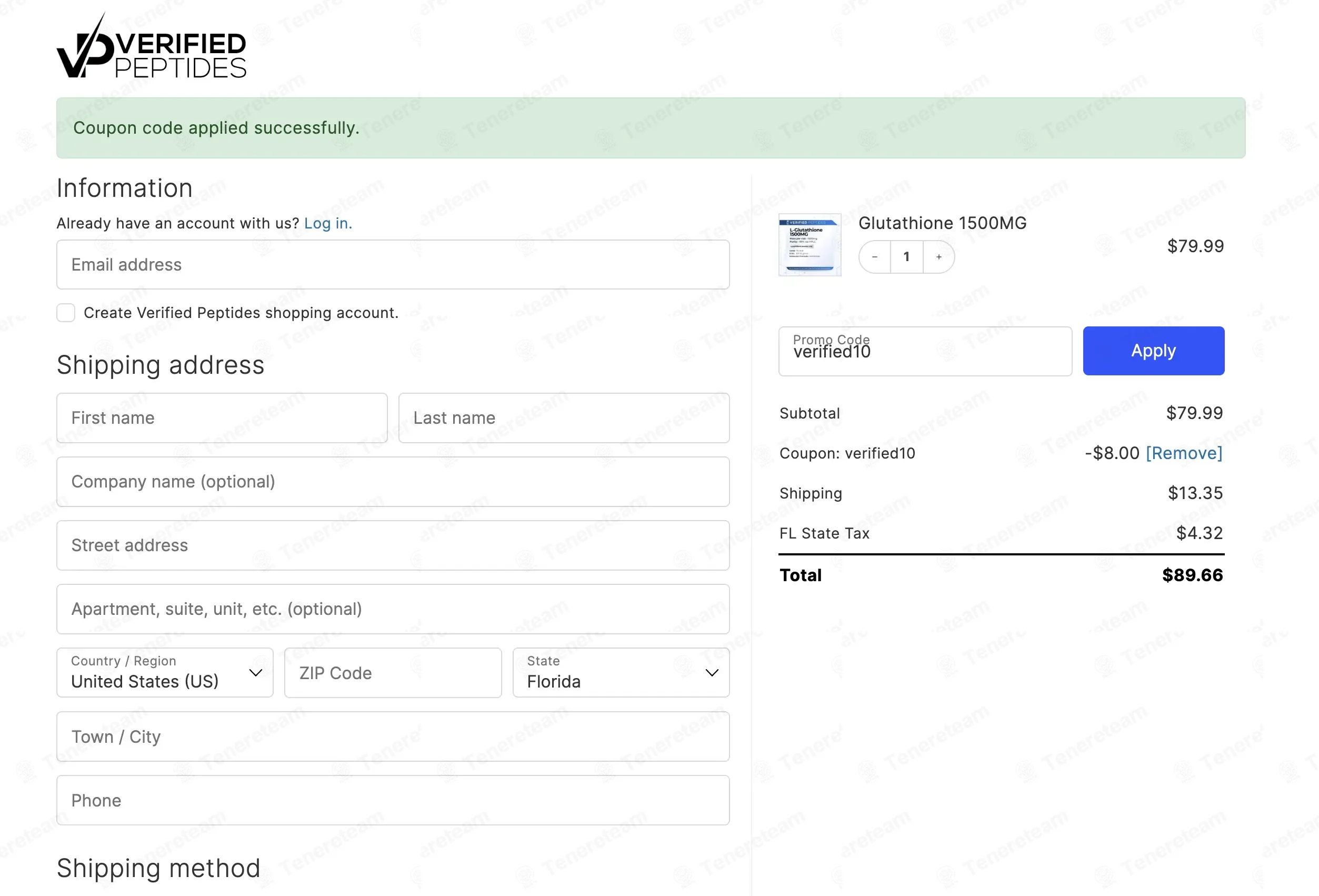1319x896 pixels.
Task: Click into the First name field
Action: 222,418
